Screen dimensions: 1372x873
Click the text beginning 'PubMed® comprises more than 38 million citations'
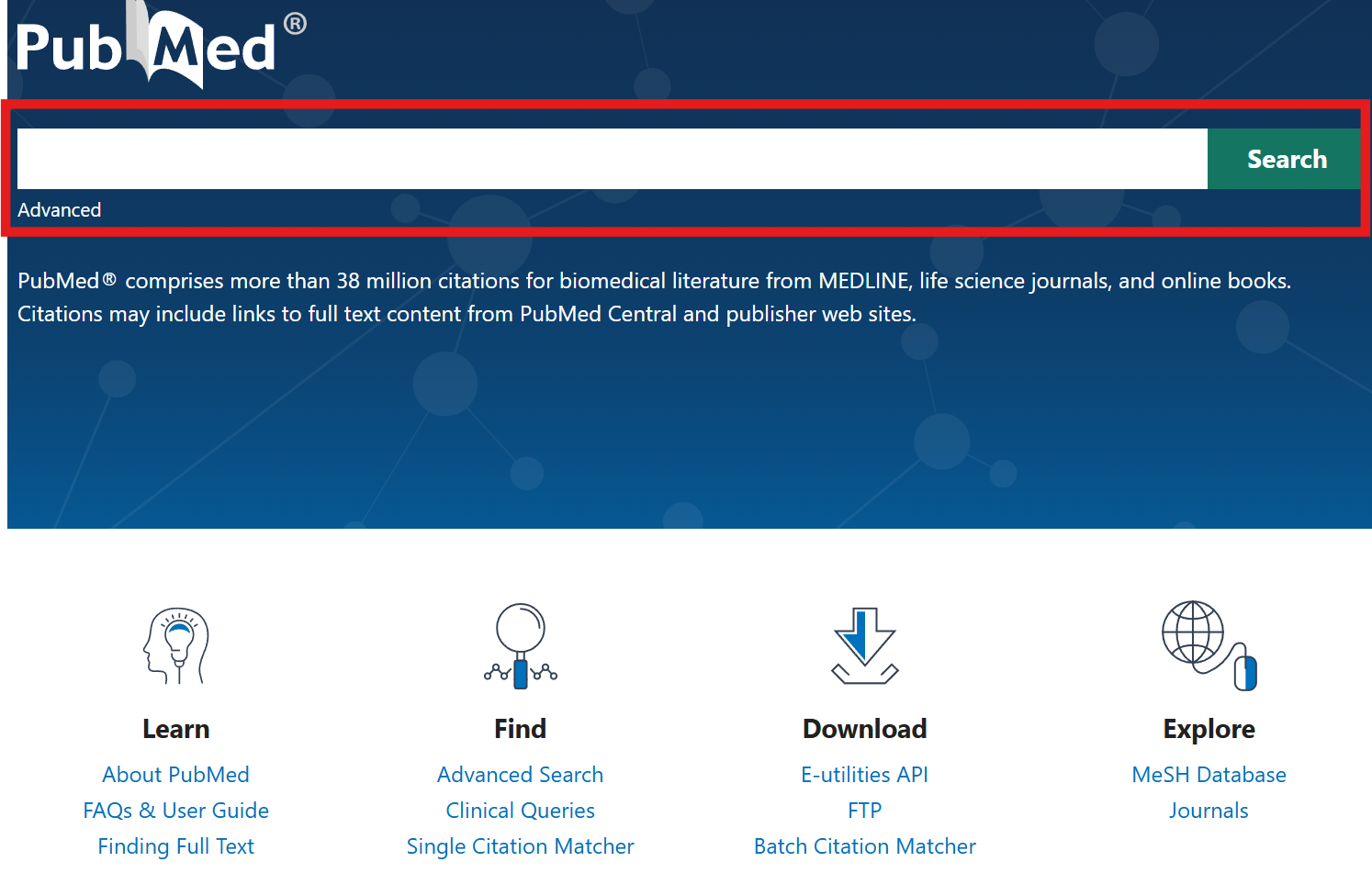tap(655, 297)
